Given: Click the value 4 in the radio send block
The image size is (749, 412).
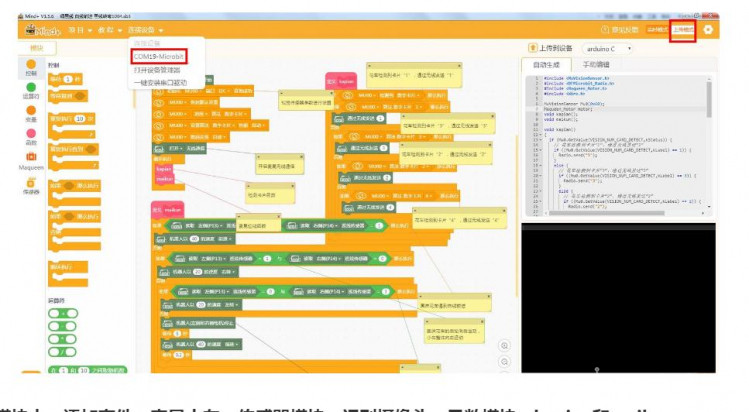Looking at the screenshot, I should pyautogui.click(x=390, y=207).
